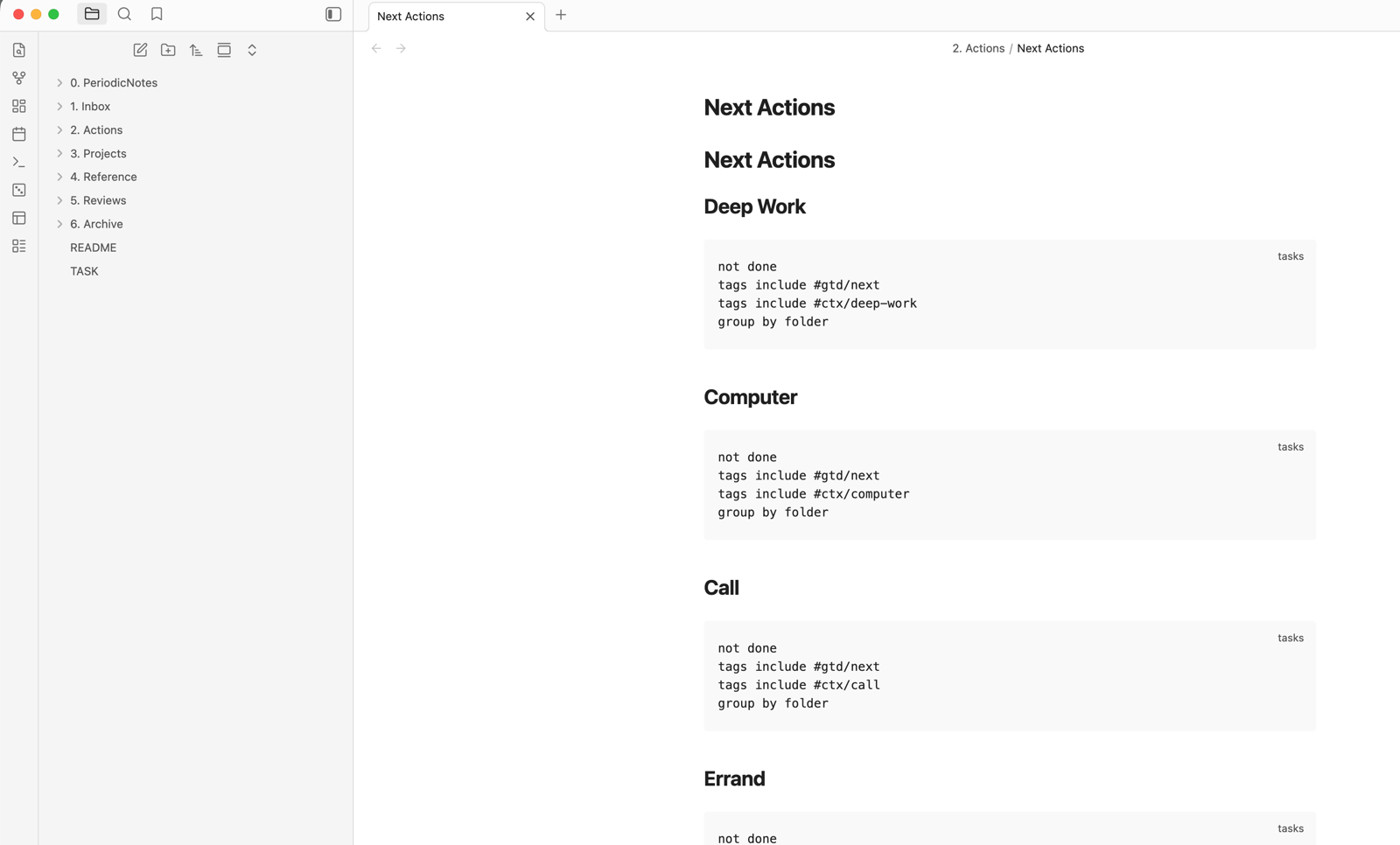Expand or collapse all folders icon

(x=252, y=50)
